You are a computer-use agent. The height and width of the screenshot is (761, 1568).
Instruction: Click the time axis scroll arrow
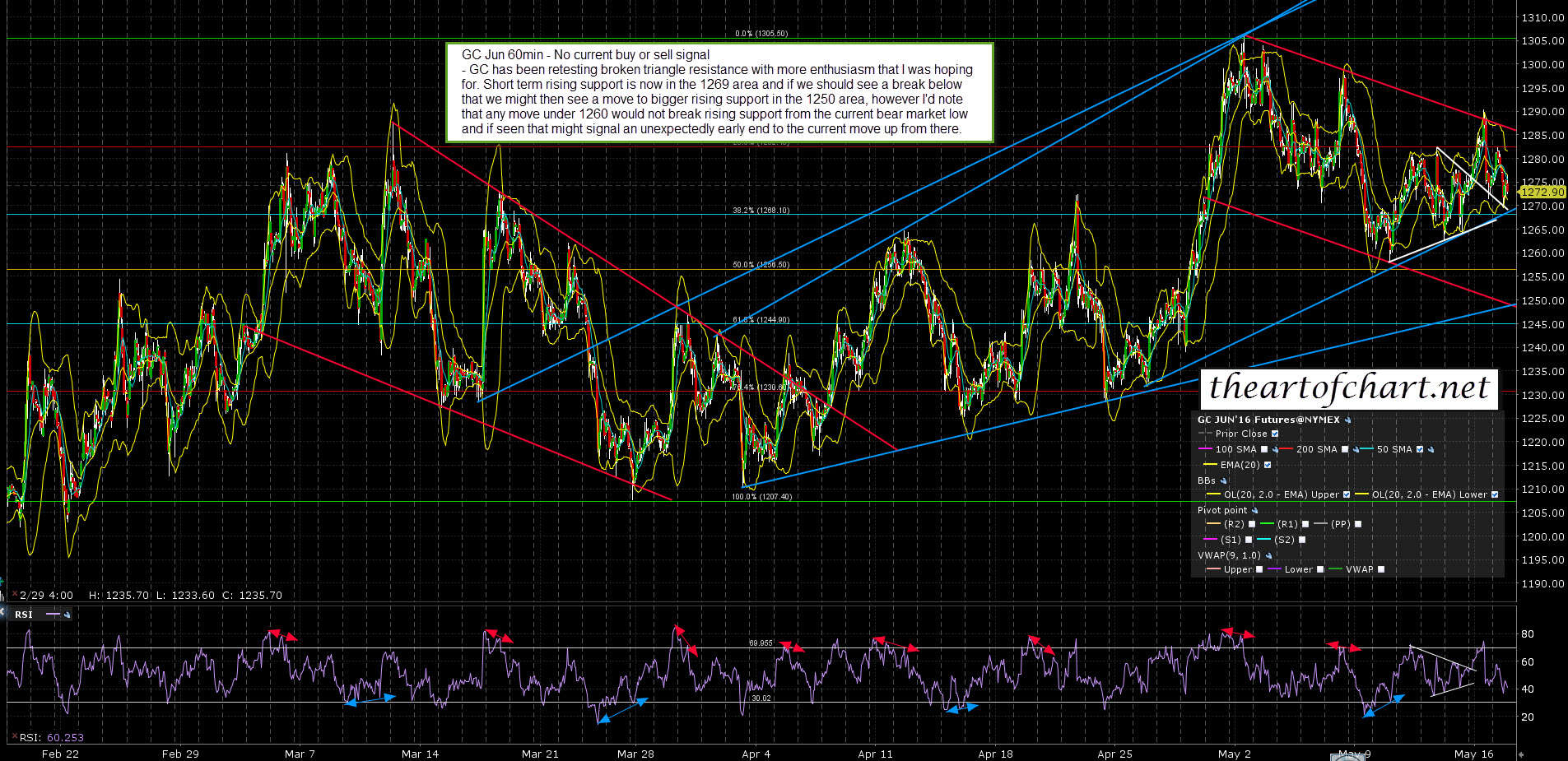tap(1519, 754)
